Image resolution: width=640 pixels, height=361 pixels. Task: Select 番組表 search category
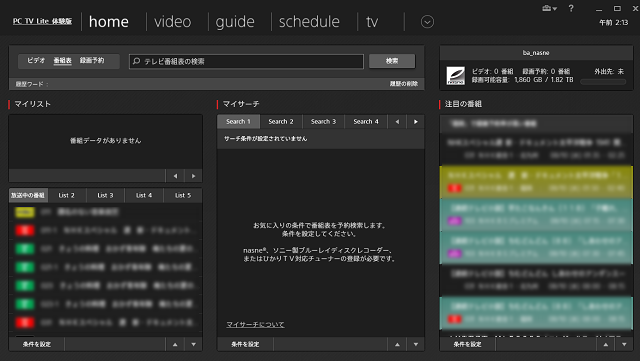coord(62,60)
